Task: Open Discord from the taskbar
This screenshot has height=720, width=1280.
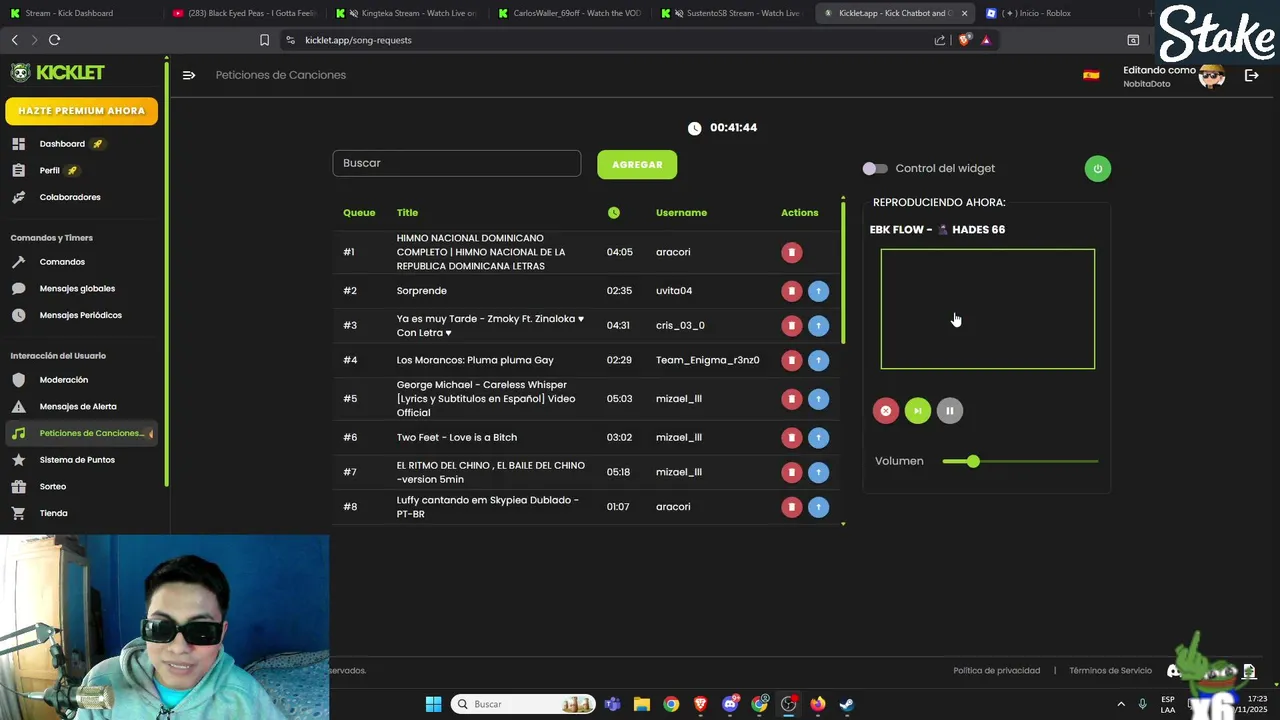Action: tap(730, 704)
